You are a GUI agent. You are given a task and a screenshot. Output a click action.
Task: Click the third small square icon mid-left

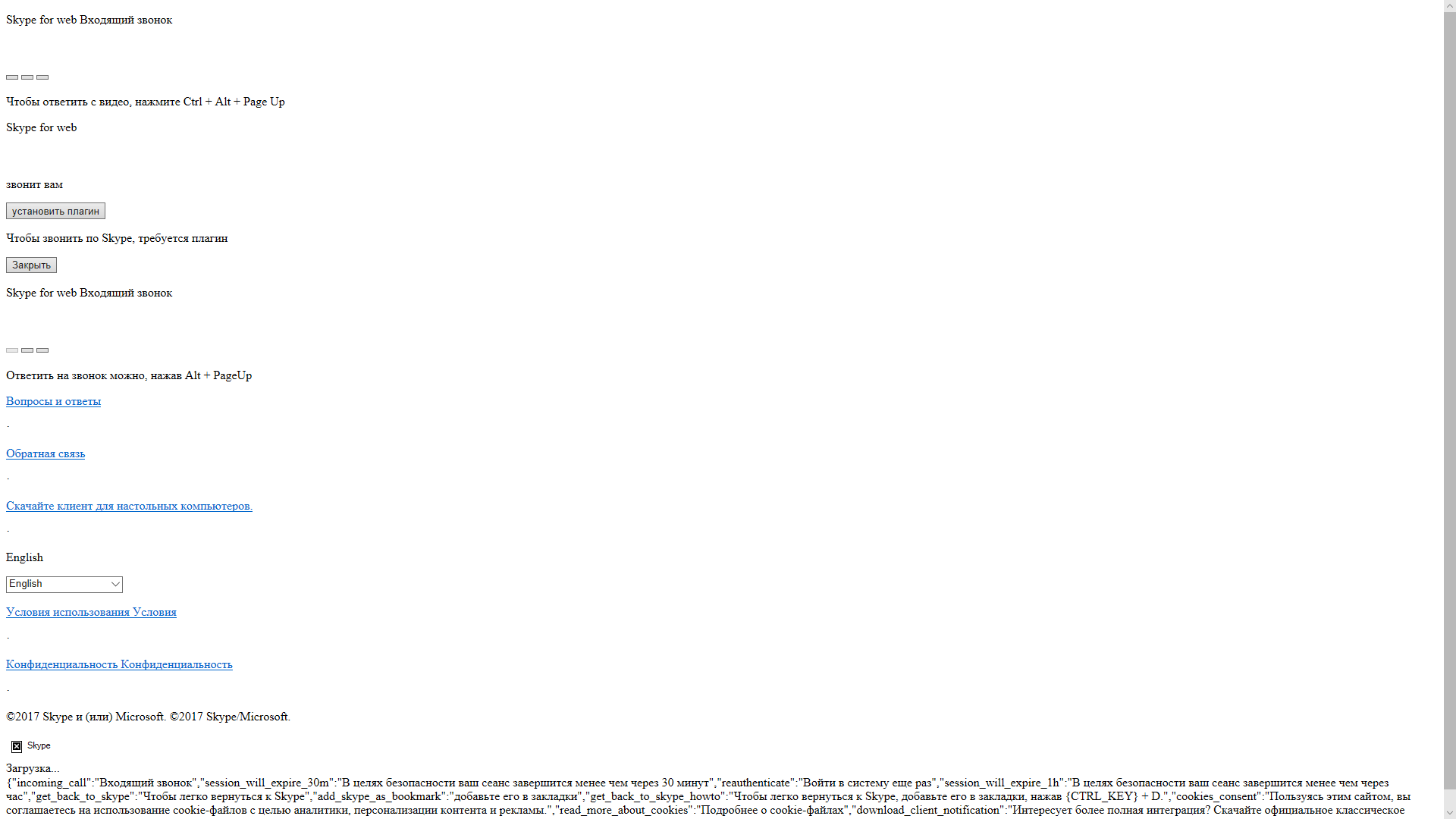point(42,350)
